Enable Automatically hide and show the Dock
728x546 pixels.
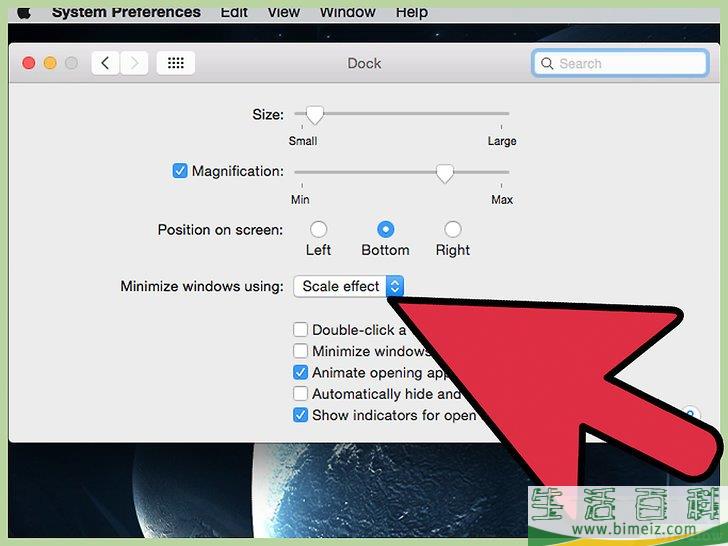pos(300,394)
